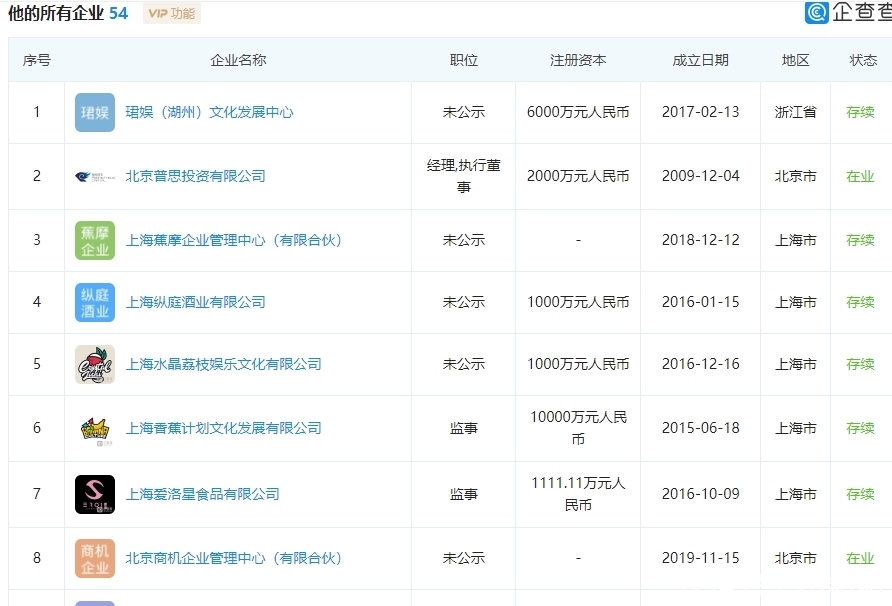Click the 珺娱 company logo icon
Viewport: 892px width, 606px height.
[x=94, y=112]
